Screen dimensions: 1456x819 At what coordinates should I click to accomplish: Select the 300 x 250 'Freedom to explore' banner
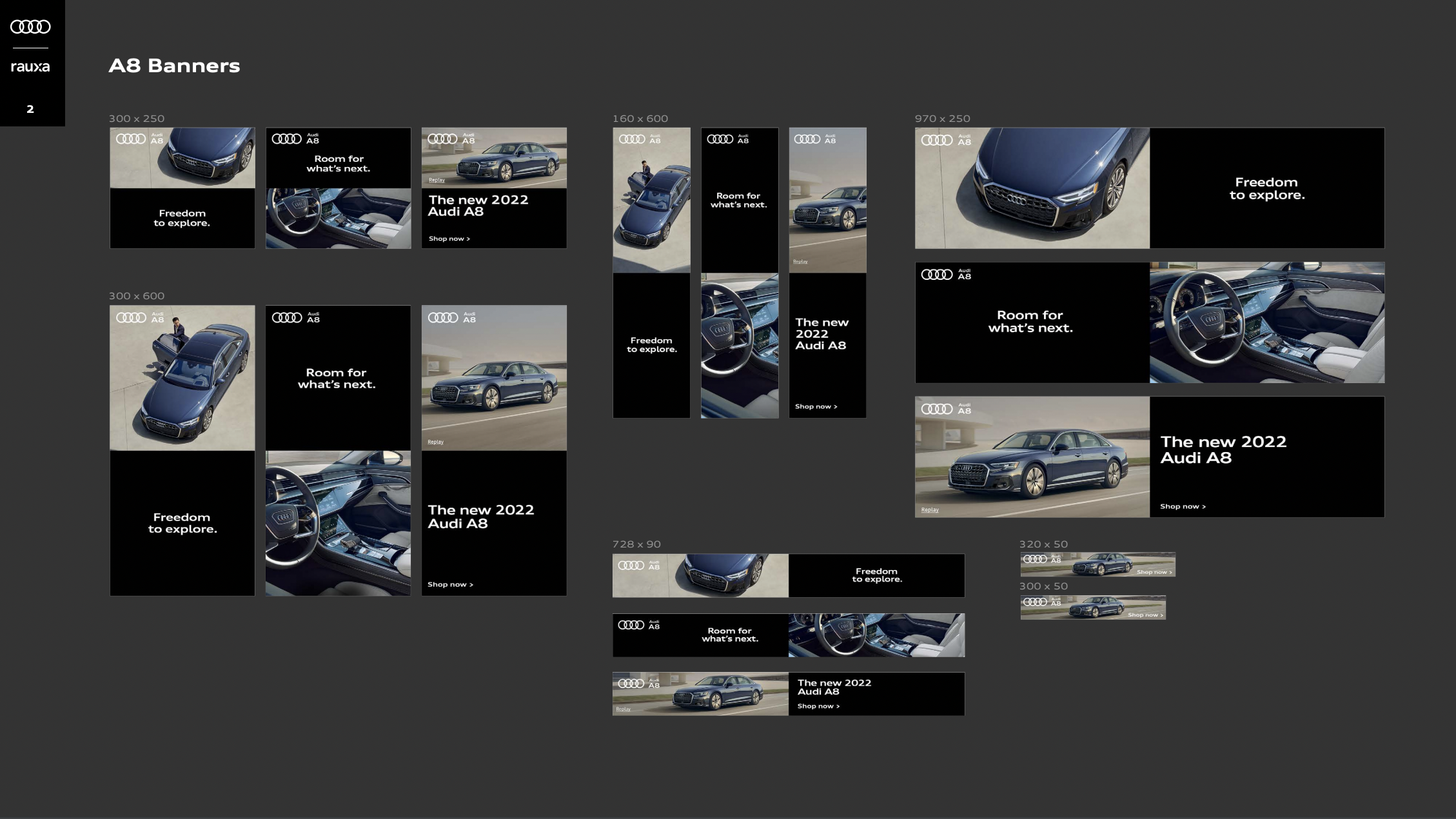[182, 188]
